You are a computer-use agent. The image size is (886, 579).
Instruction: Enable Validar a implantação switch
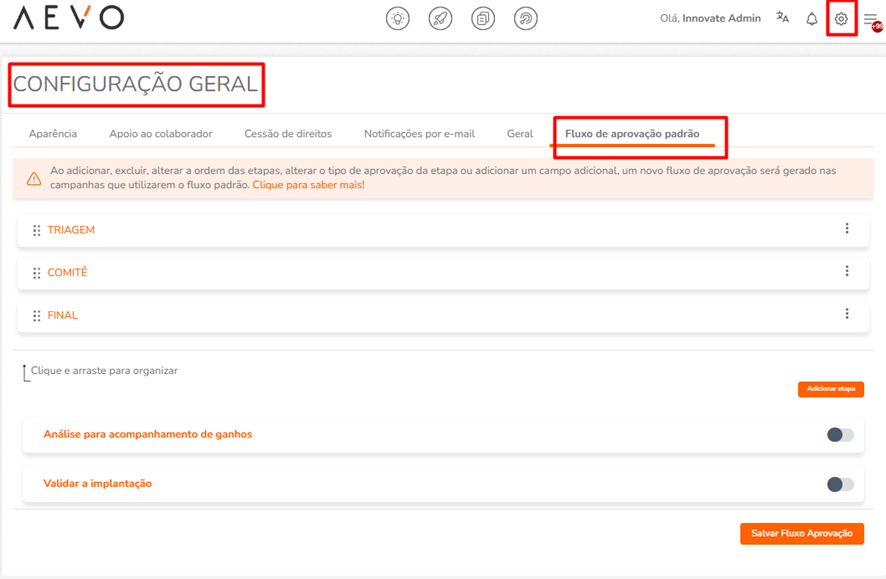click(x=840, y=484)
